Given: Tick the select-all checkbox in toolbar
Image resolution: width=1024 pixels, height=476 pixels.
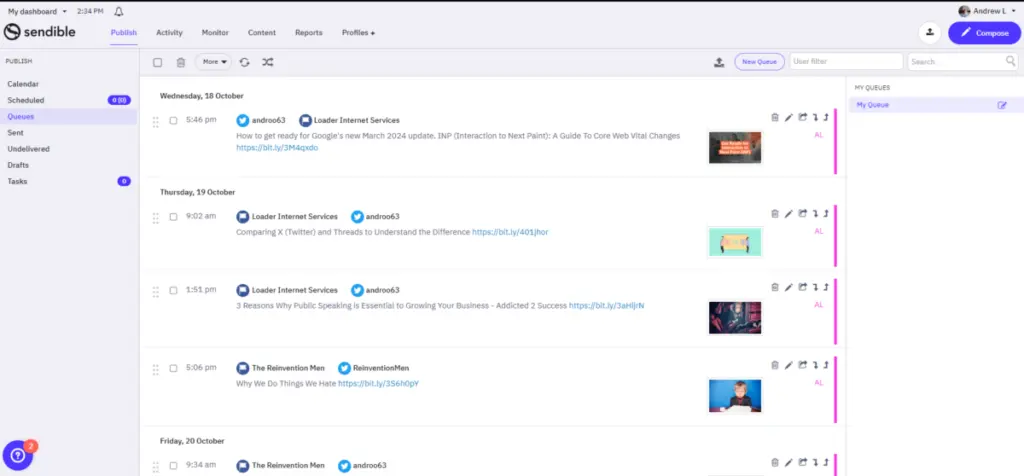Looking at the screenshot, I should (x=158, y=62).
